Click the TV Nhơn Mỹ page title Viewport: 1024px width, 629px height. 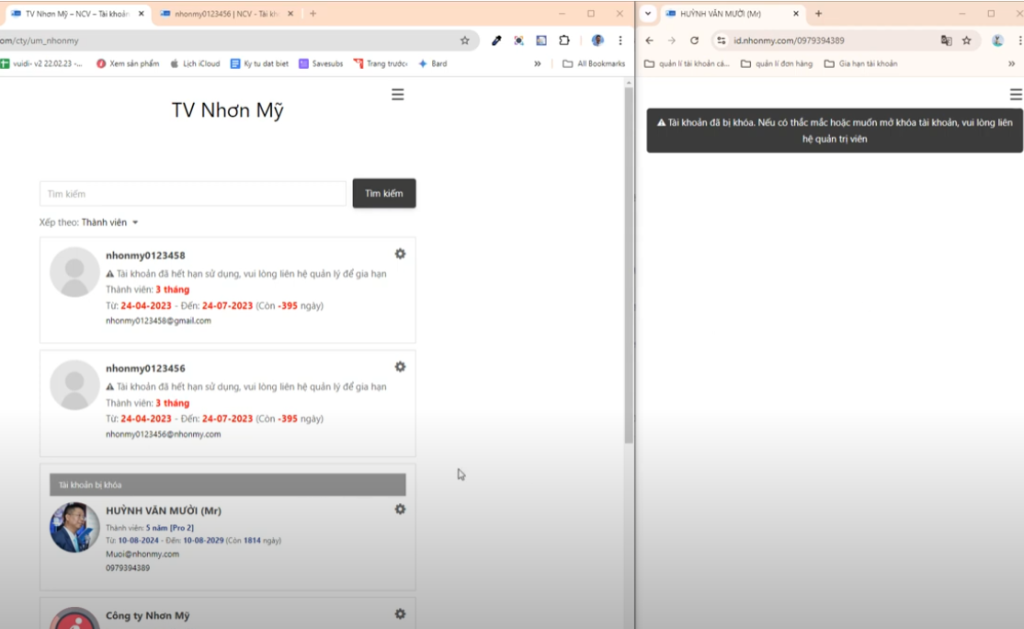(227, 110)
